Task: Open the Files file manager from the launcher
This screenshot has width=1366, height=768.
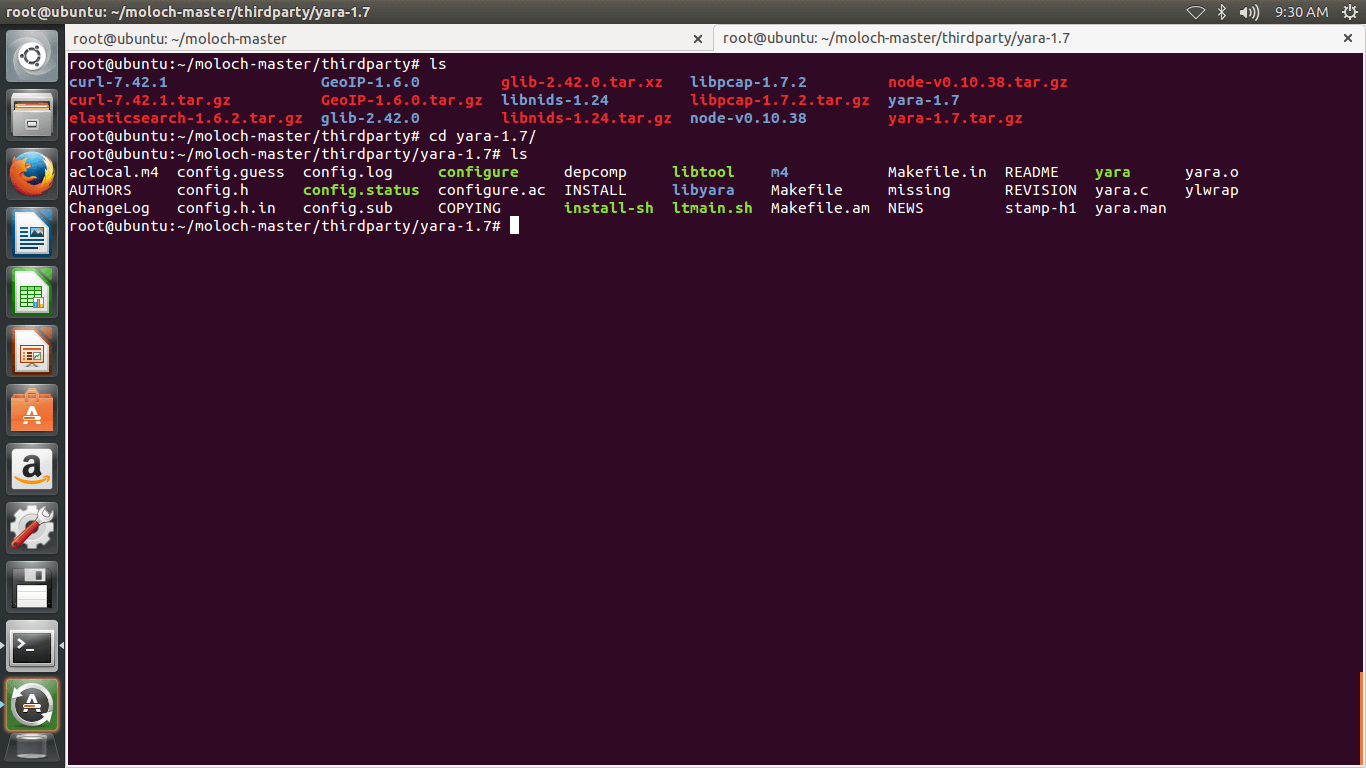Action: click(32, 113)
